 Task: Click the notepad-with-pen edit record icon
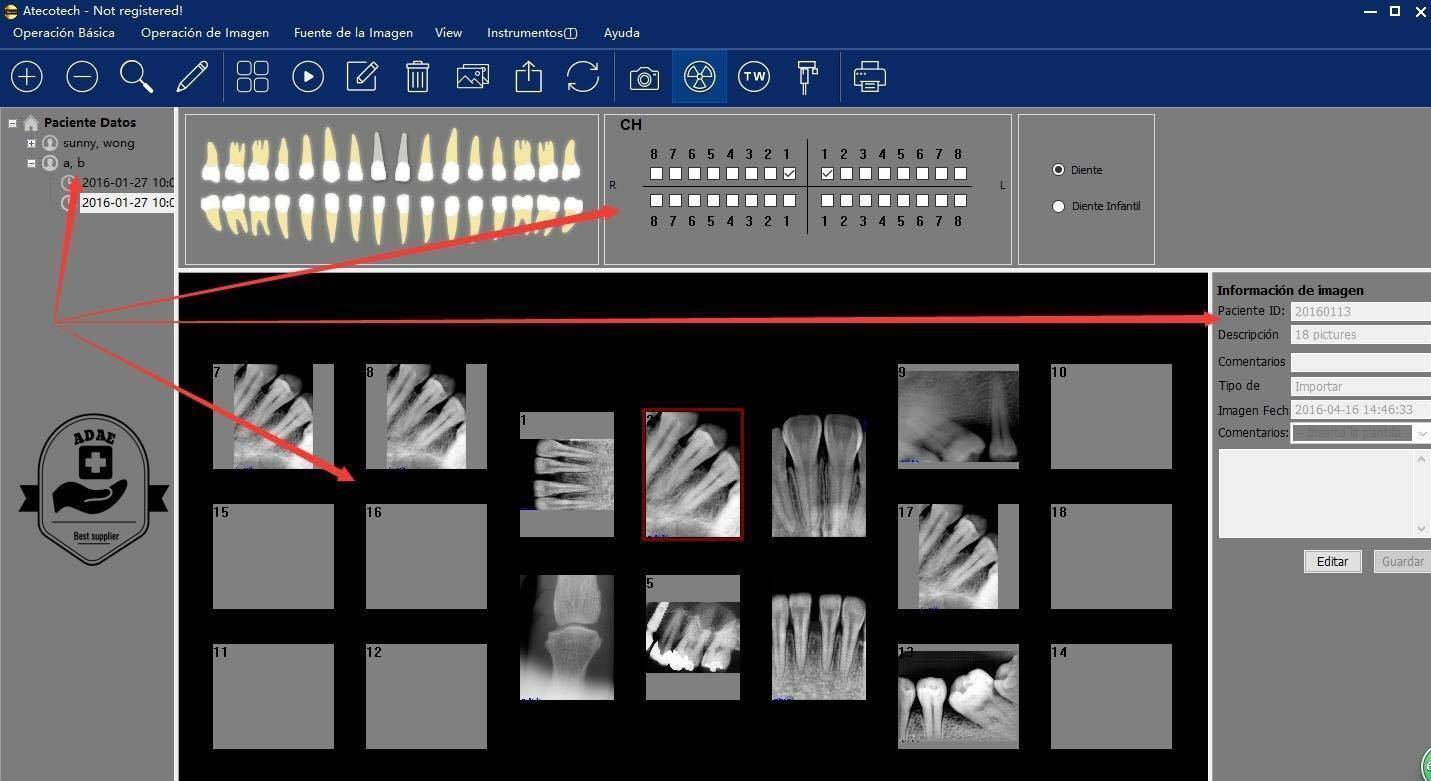(x=362, y=77)
